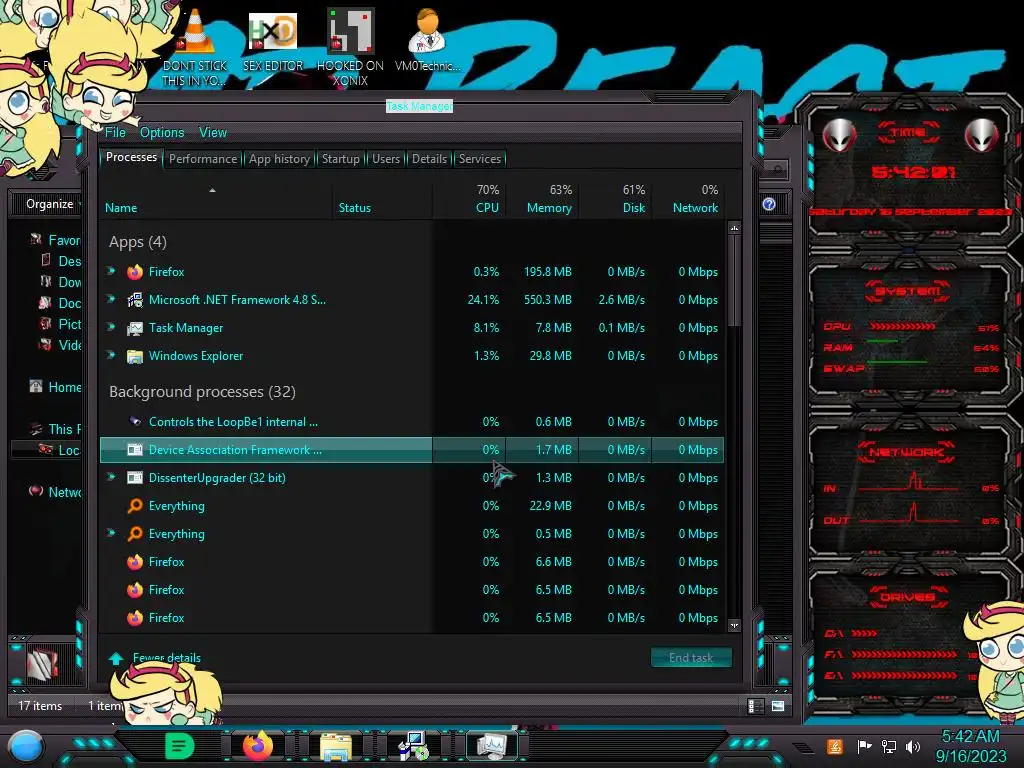Click the process list scroll down arrow
Viewport: 1024px width, 768px height.
pos(734,625)
